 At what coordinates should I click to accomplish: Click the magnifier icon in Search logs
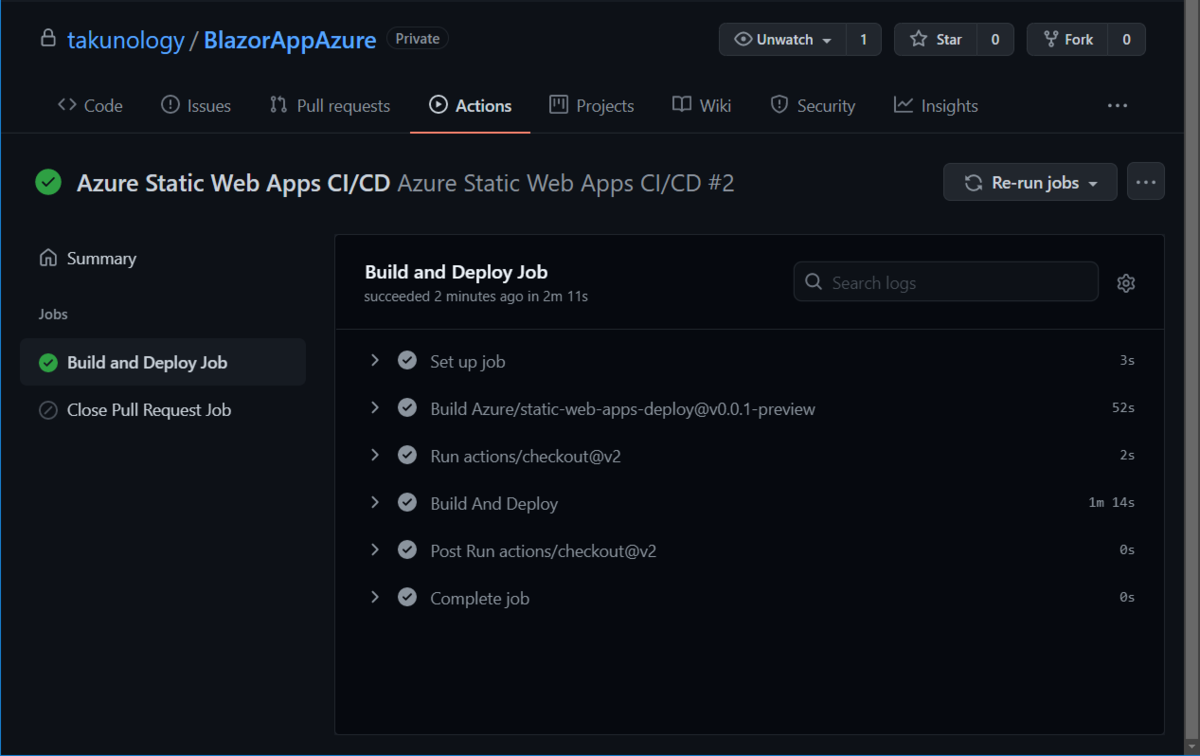[814, 282]
